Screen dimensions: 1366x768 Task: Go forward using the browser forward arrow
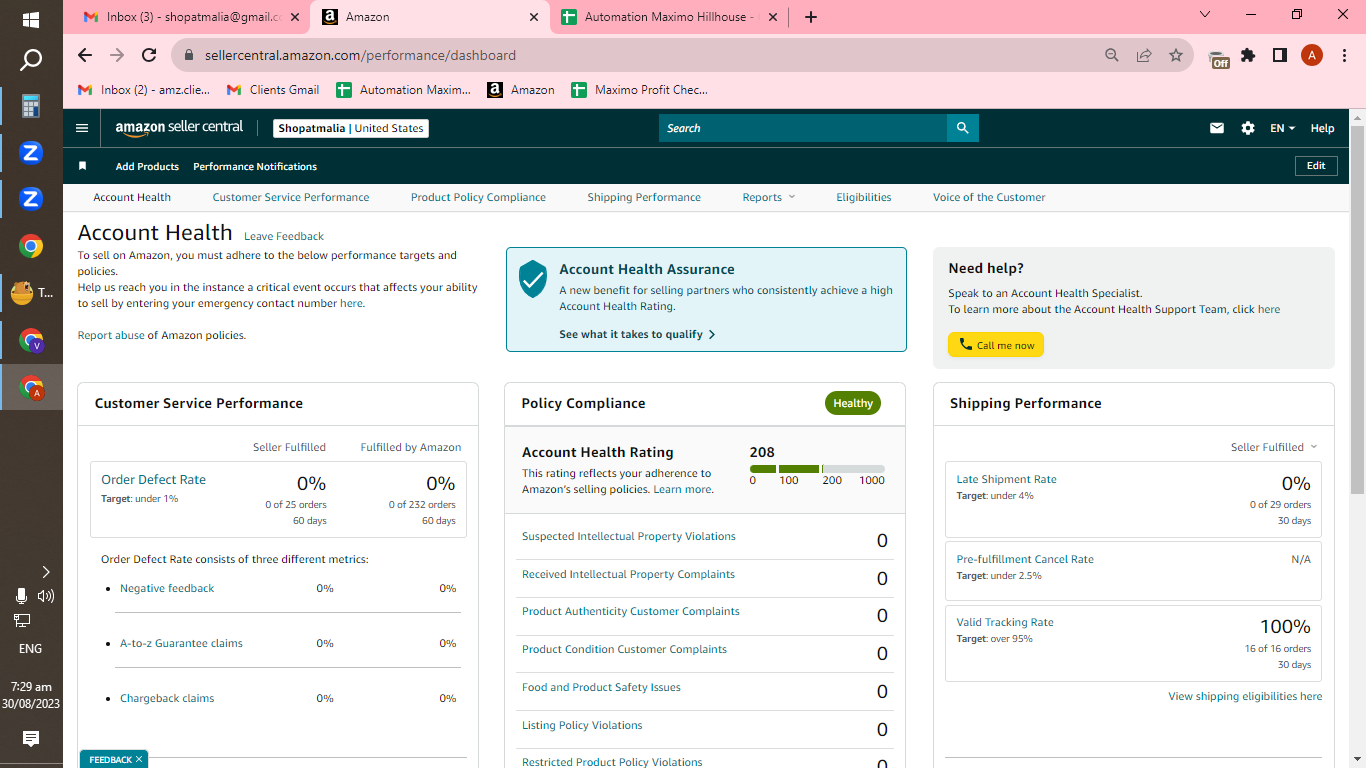117,55
